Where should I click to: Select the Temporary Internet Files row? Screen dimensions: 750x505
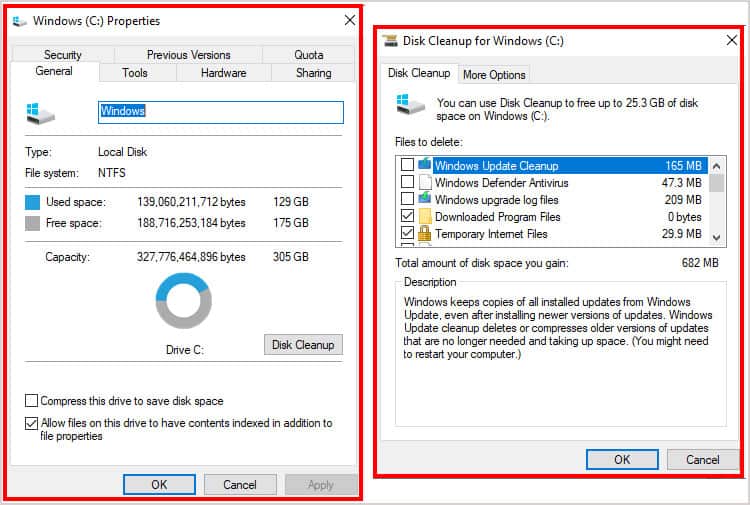tap(552, 234)
